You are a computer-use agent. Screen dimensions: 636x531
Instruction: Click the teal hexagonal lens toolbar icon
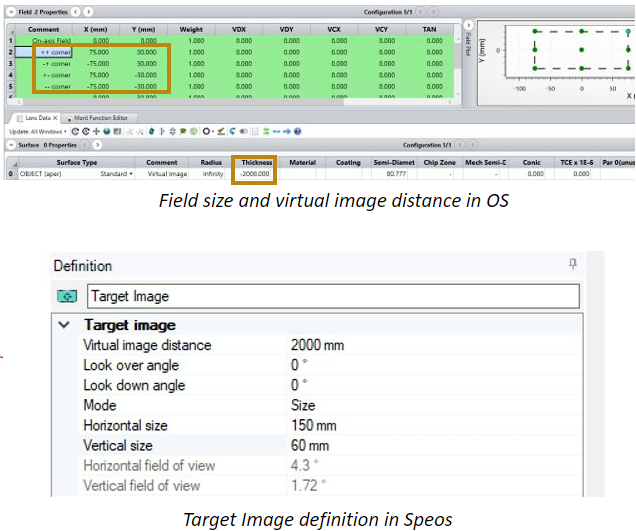click(x=151, y=131)
